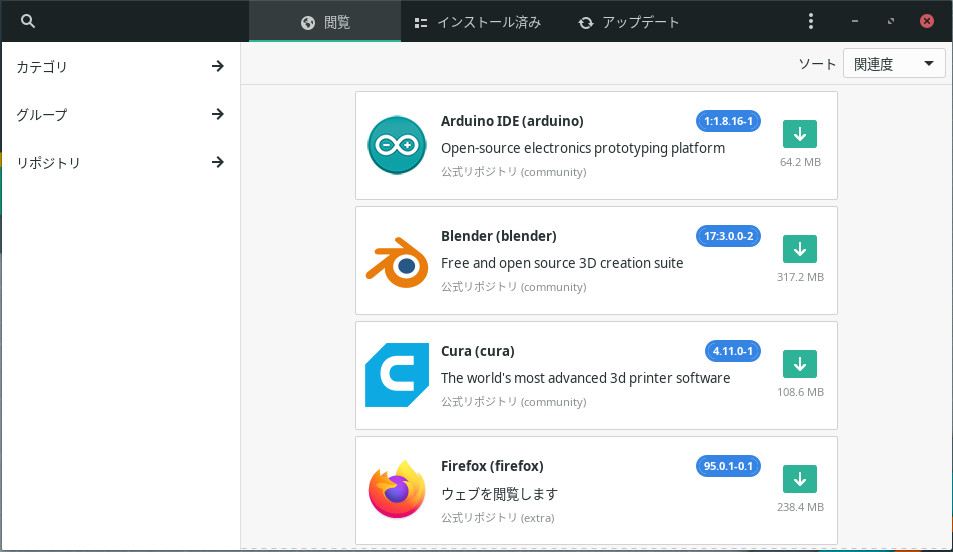This screenshot has height=552, width=953.
Task: Switch to the 閲覧 tab
Action: click(x=325, y=22)
